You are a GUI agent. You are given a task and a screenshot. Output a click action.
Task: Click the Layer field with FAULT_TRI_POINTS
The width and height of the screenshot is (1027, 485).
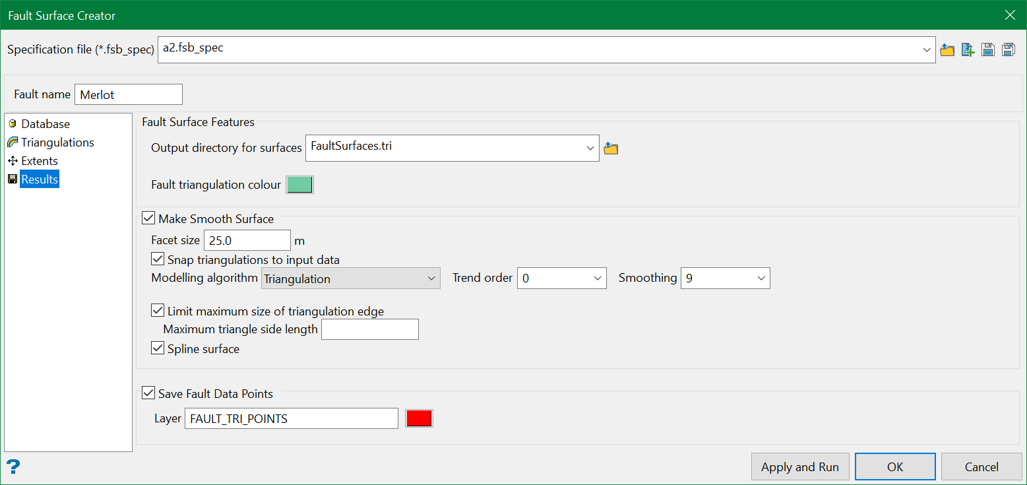292,418
